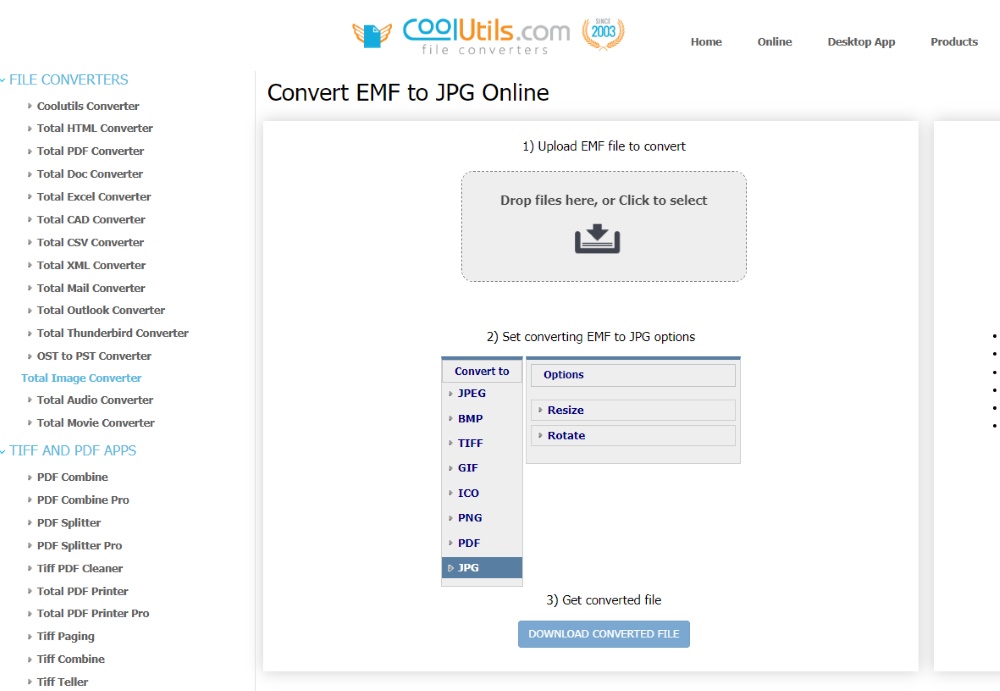Open Coolutils Converter link
The width and height of the screenshot is (1000, 691).
click(x=88, y=106)
